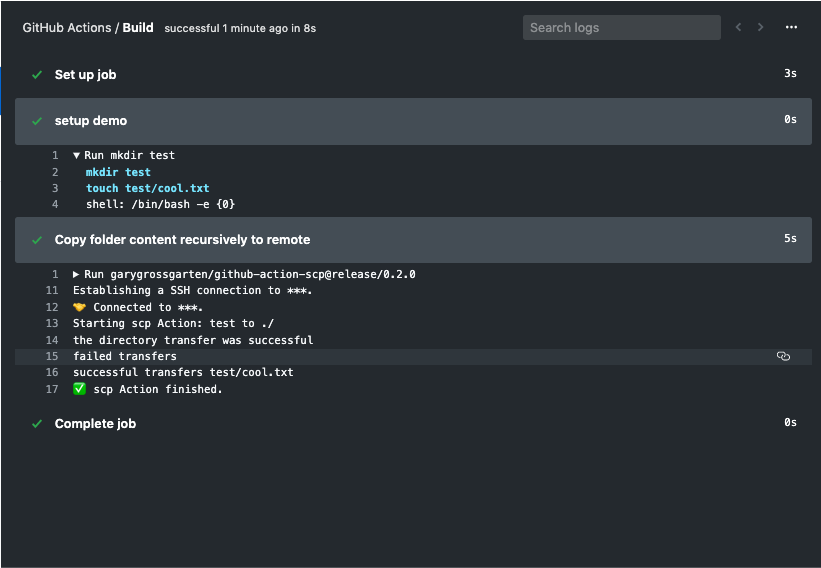Collapse the setup demo step header
The image size is (821, 568).
(x=413, y=121)
